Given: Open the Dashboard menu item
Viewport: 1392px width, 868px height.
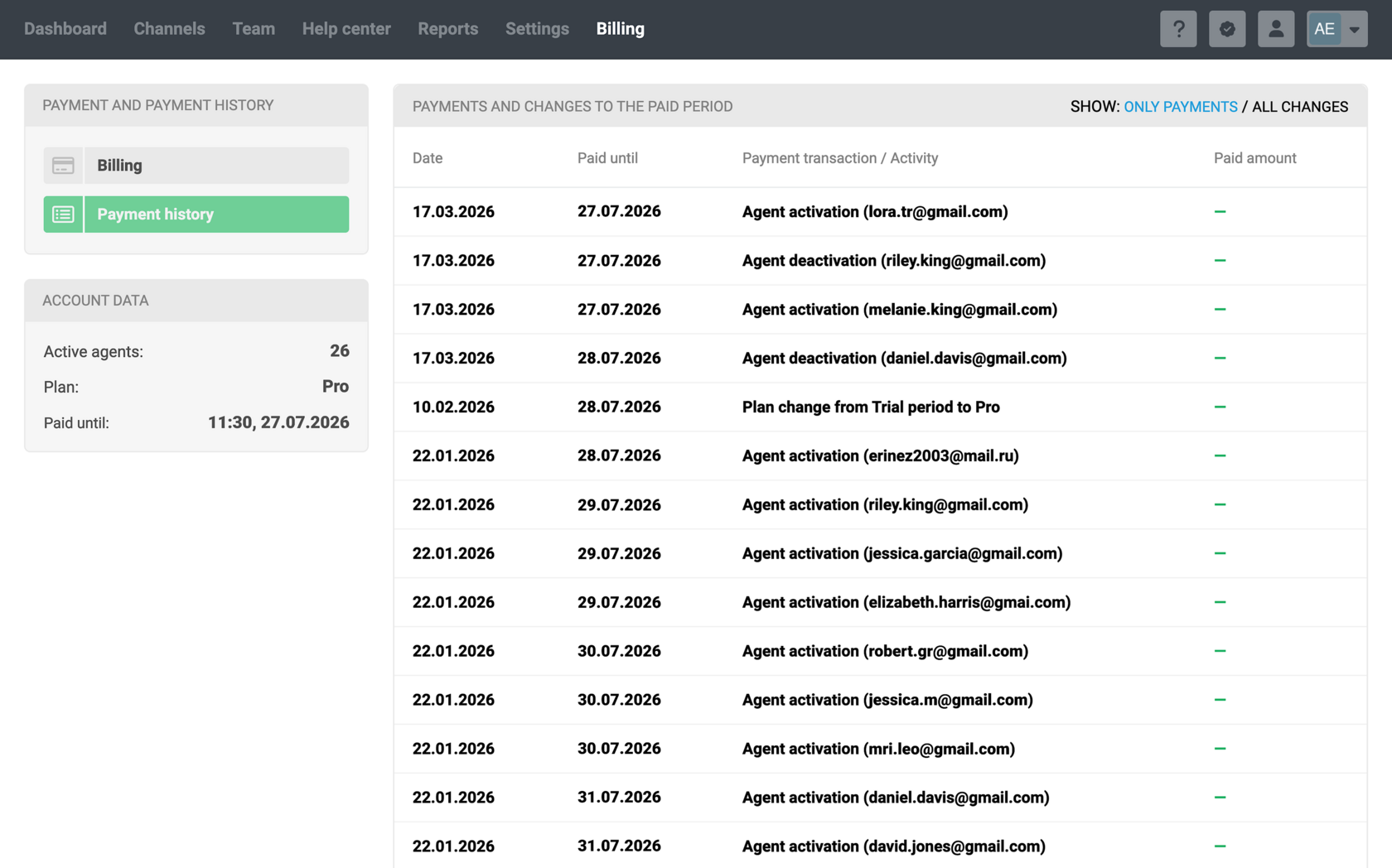Looking at the screenshot, I should [x=65, y=29].
